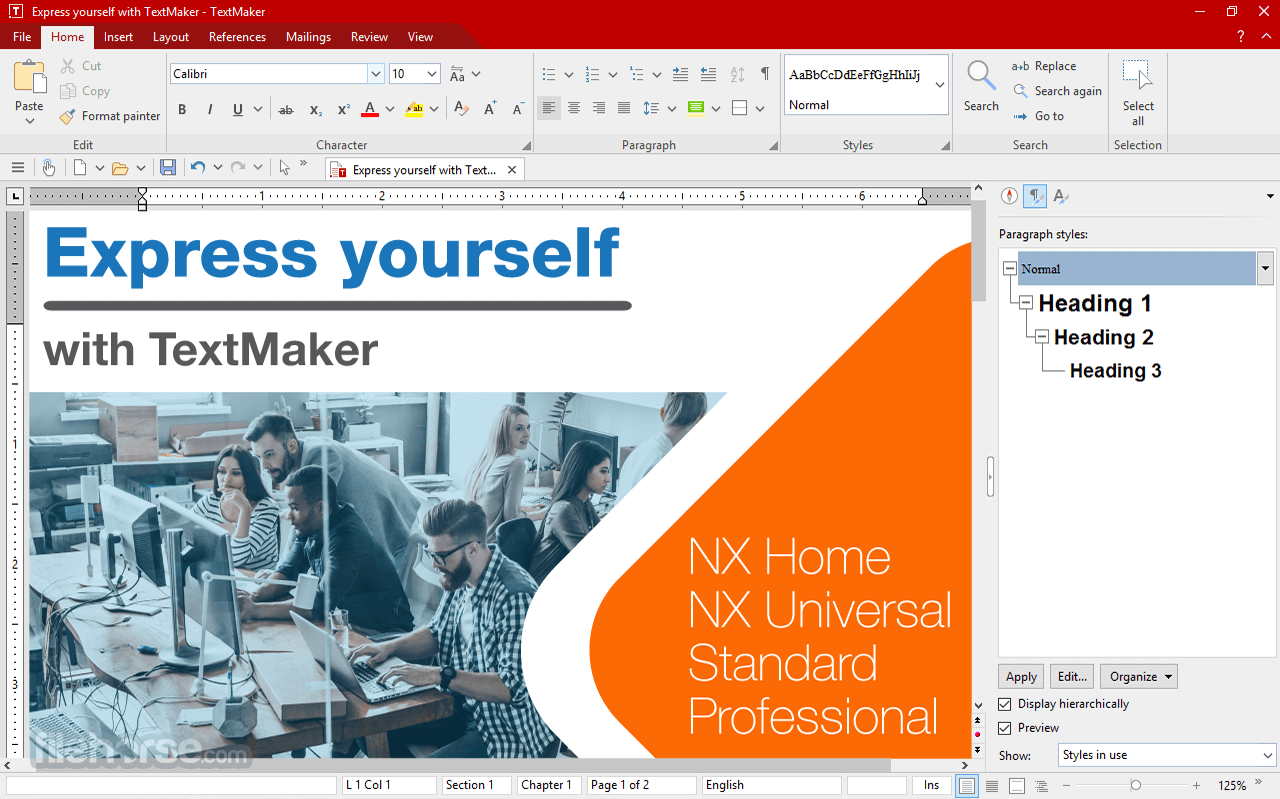The height and width of the screenshot is (799, 1280).
Task: Align paragraph right
Action: [599, 108]
